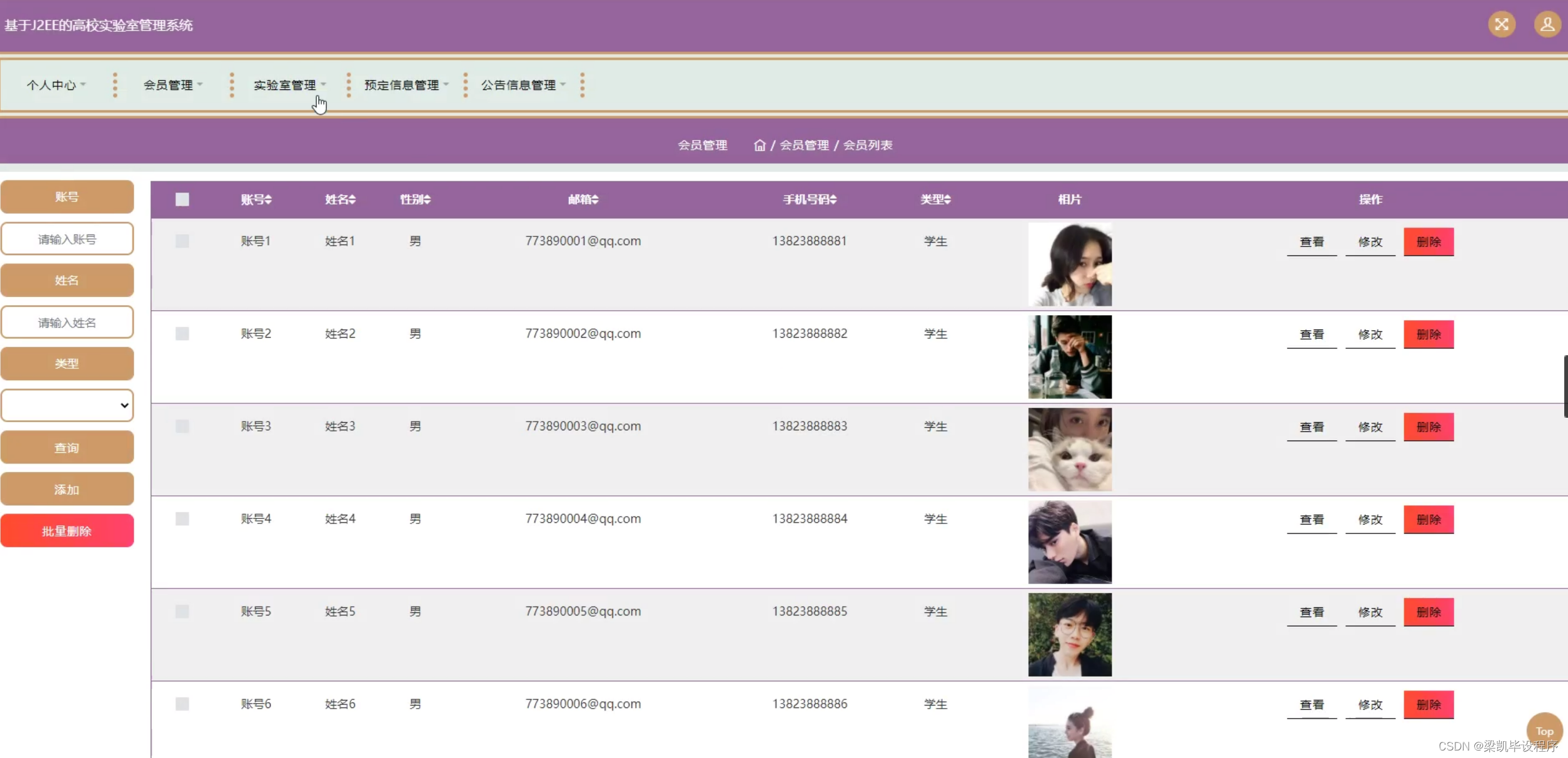The width and height of the screenshot is (1568, 758).
Task: Click the 请输入账号 input field
Action: (x=67, y=239)
